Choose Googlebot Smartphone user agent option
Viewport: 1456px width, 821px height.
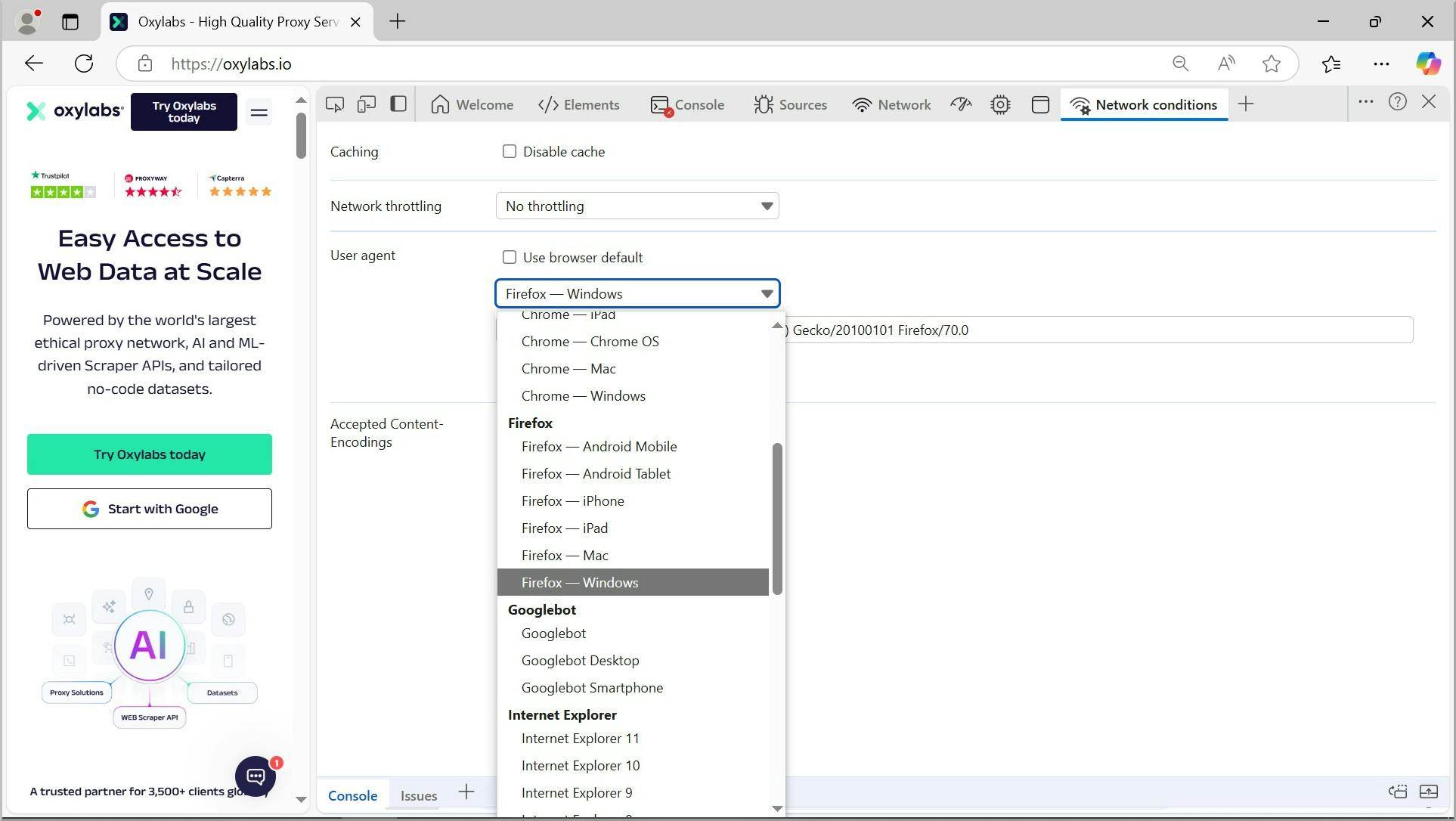pyautogui.click(x=592, y=687)
